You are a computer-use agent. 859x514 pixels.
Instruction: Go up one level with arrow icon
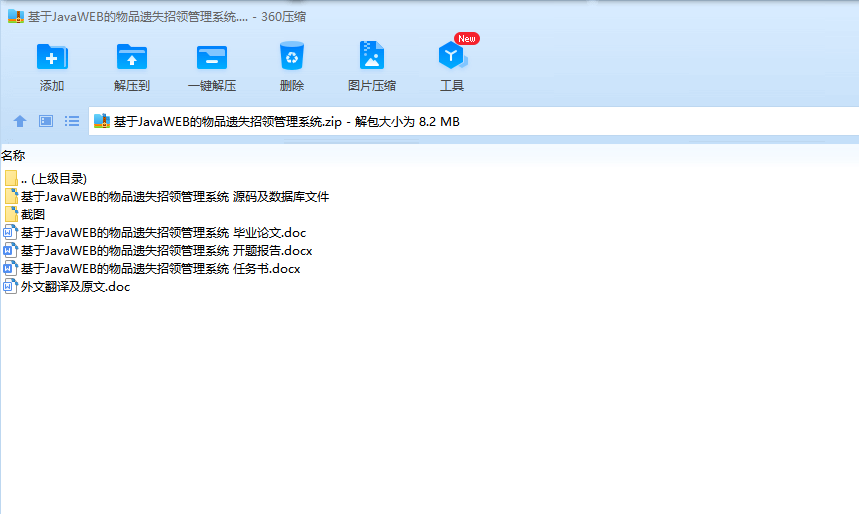[x=20, y=121]
